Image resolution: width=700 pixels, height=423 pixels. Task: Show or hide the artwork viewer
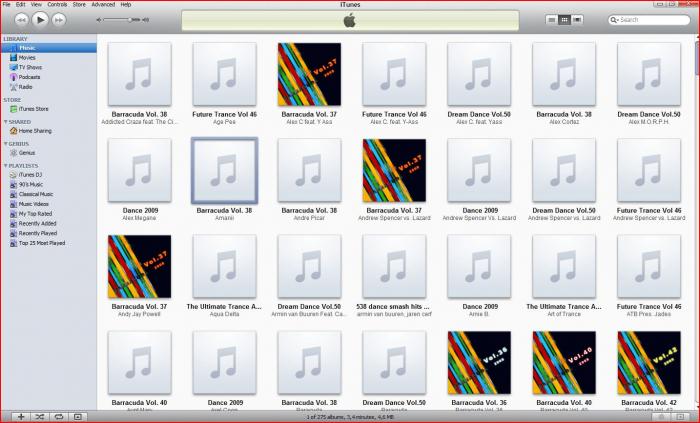pyautogui.click(x=79, y=416)
